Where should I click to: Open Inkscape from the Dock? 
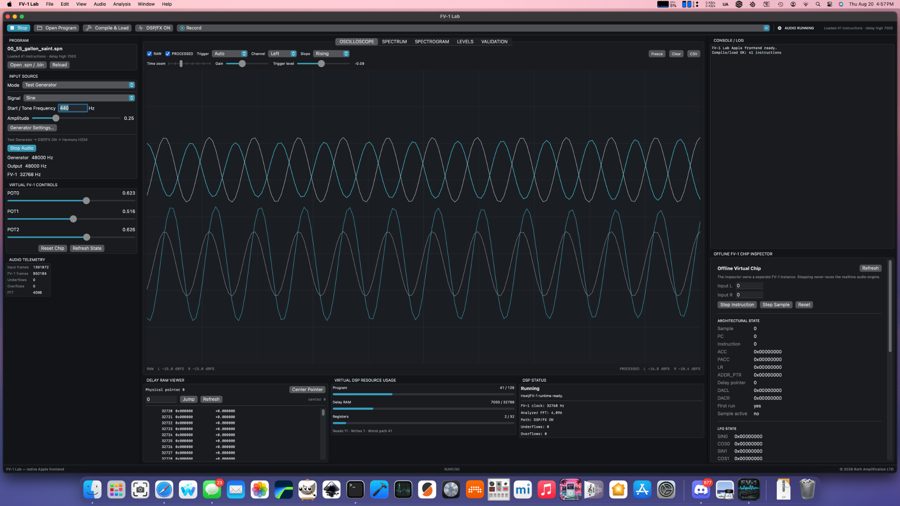pos(331,489)
